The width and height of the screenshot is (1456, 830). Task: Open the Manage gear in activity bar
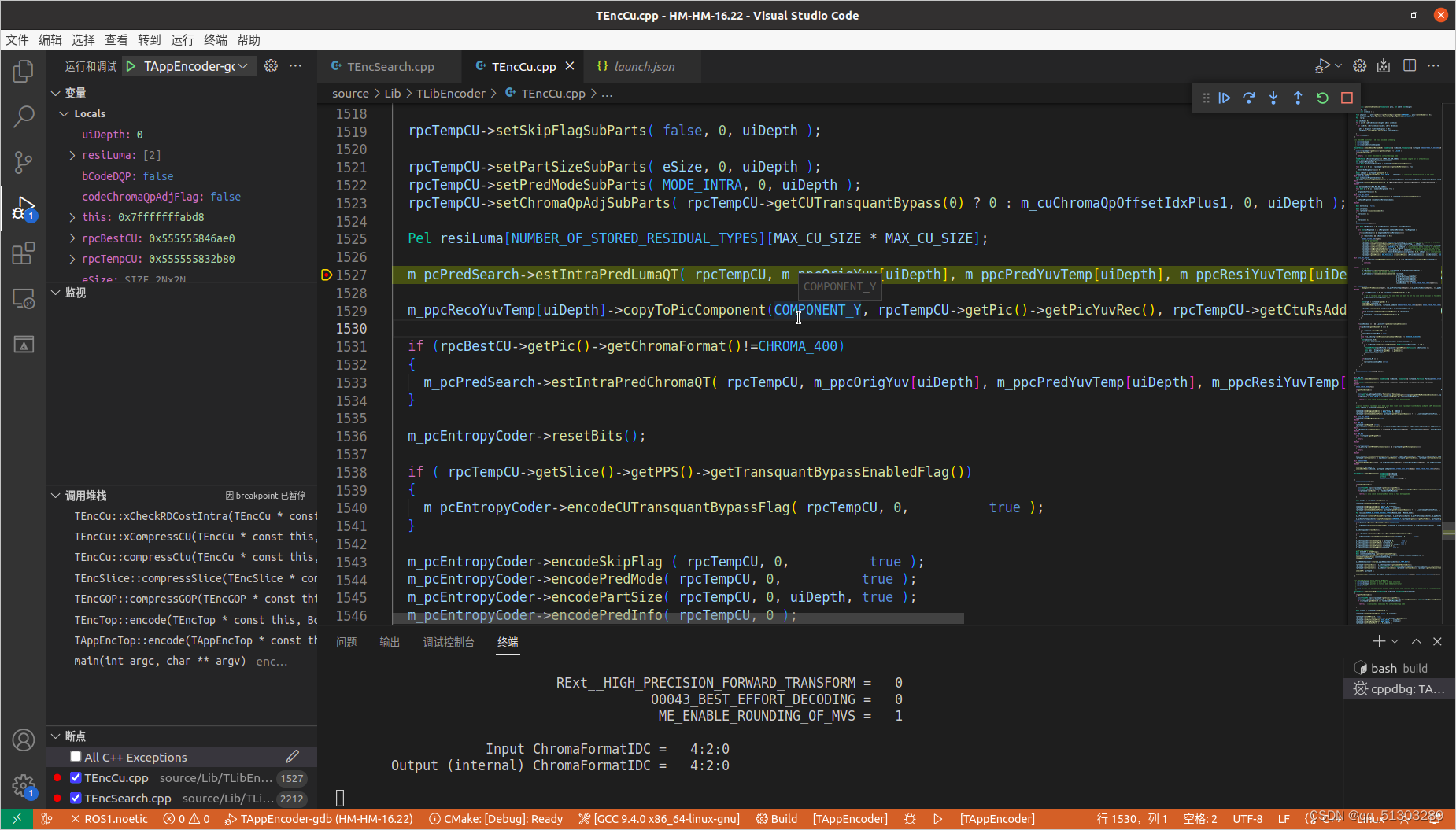click(24, 785)
